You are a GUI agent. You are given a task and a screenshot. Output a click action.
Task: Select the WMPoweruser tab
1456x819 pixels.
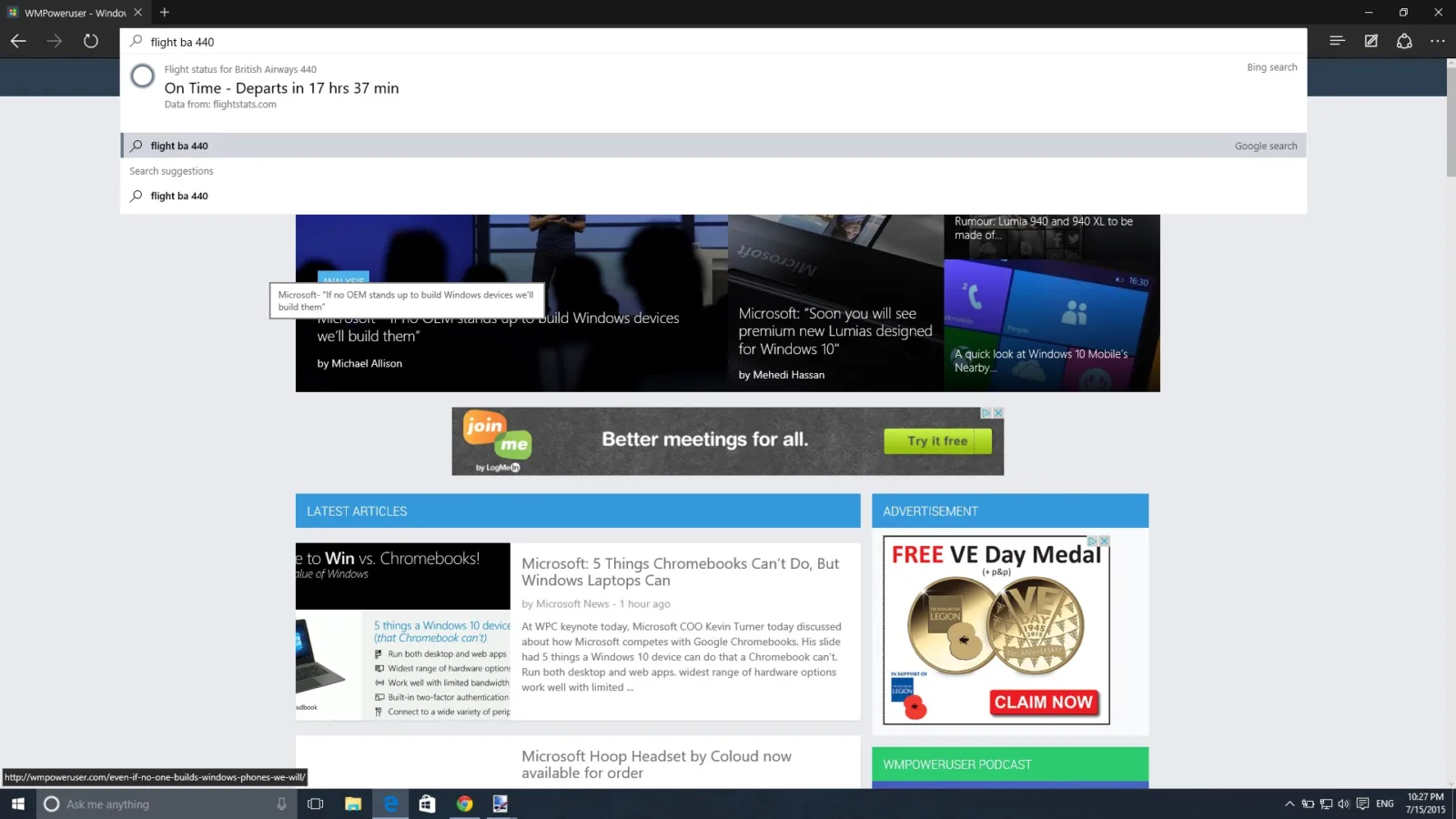click(75, 13)
